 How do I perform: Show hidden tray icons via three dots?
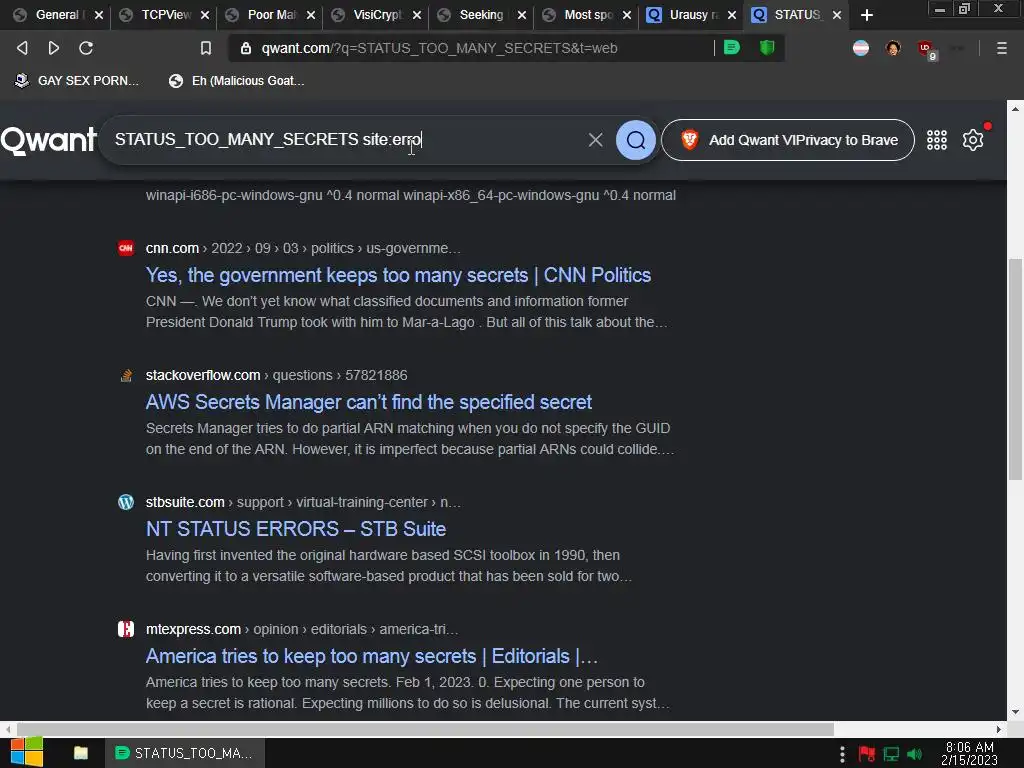point(842,754)
